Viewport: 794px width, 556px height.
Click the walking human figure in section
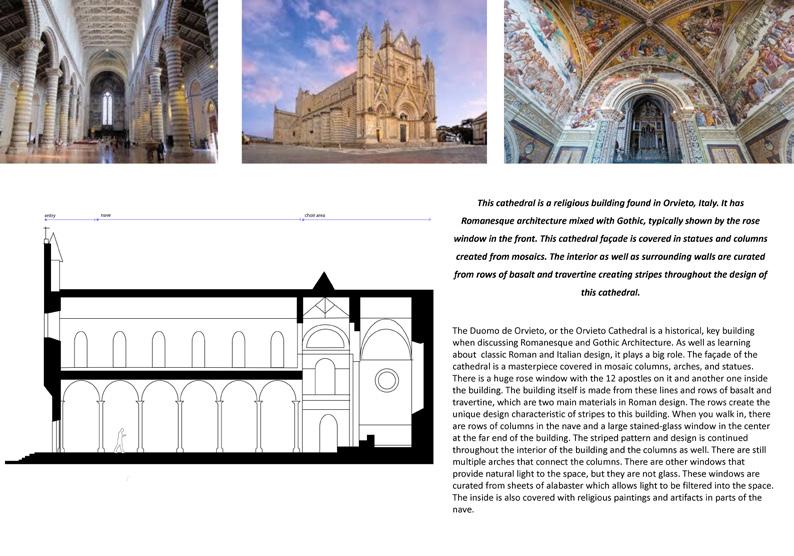point(120,440)
